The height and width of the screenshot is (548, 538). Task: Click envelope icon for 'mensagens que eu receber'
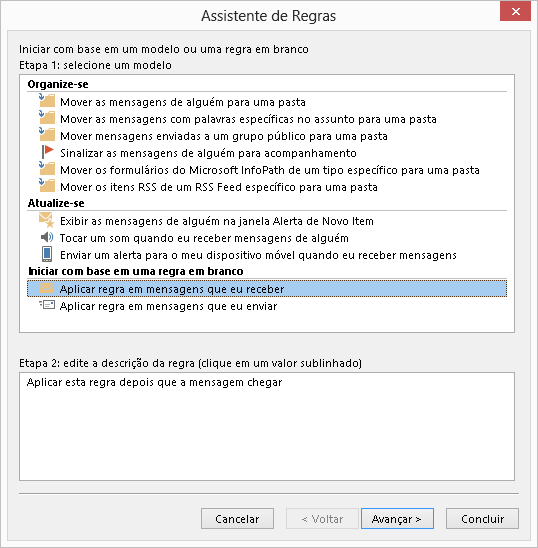pyautogui.click(x=46, y=288)
